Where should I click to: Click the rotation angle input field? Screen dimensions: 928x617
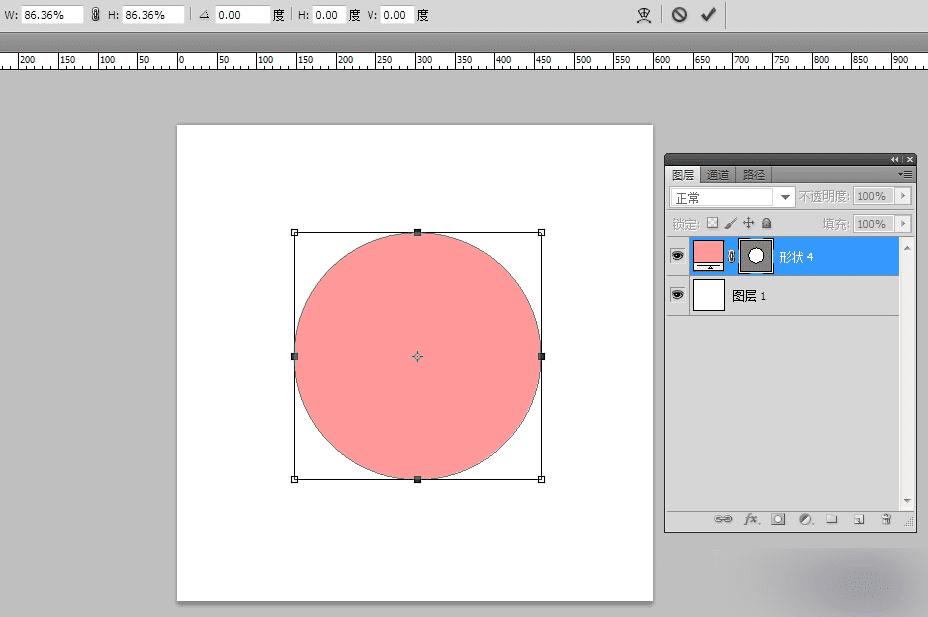coord(241,15)
